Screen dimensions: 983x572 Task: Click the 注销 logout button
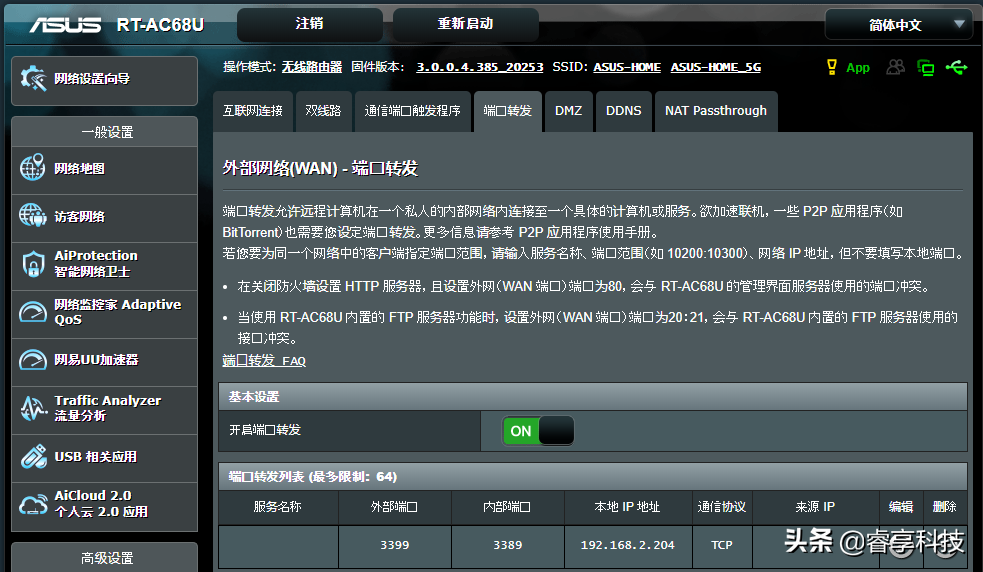(310, 24)
